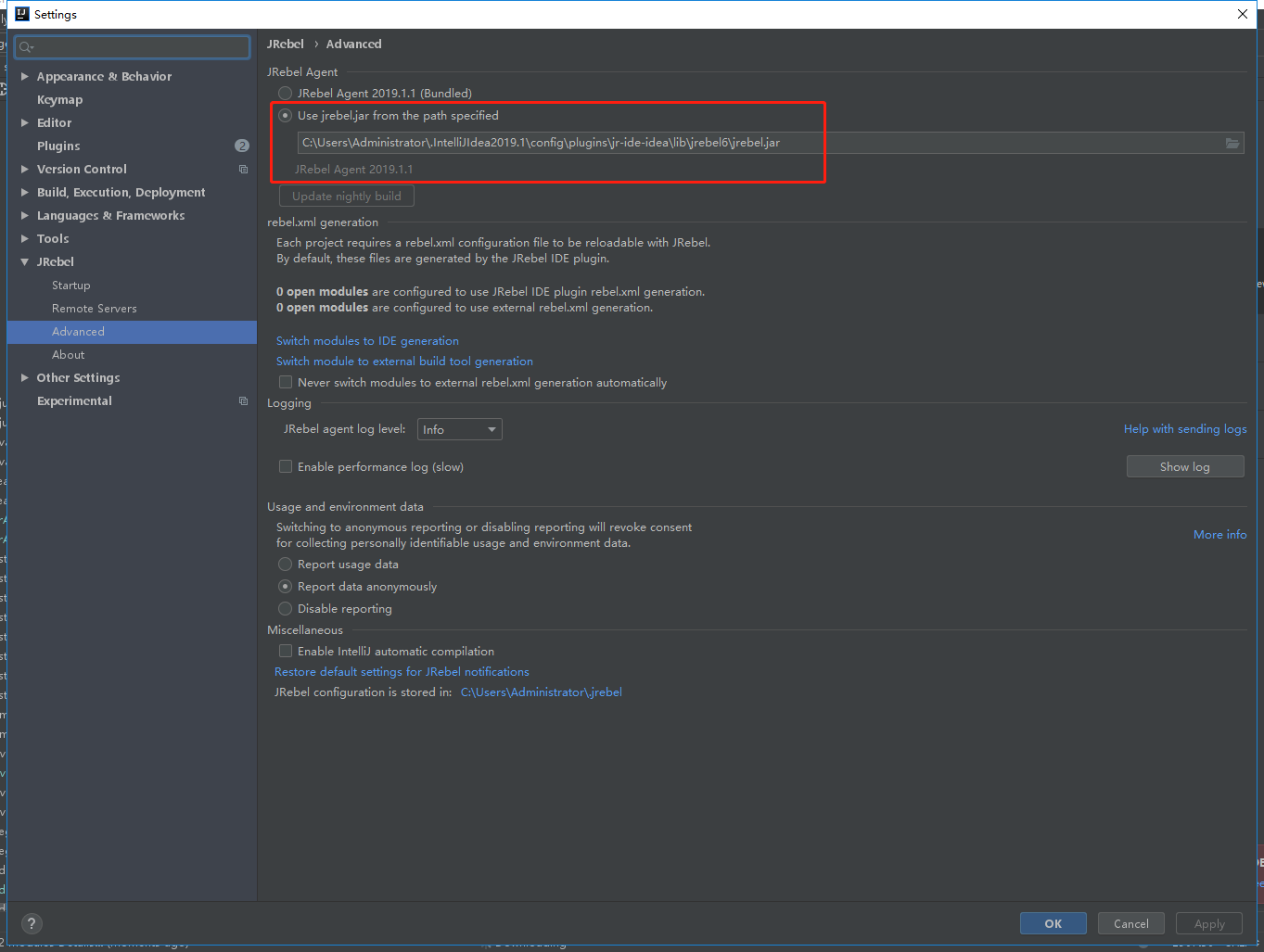Click the OK button
Image resolution: width=1264 pixels, height=952 pixels.
click(x=1053, y=923)
